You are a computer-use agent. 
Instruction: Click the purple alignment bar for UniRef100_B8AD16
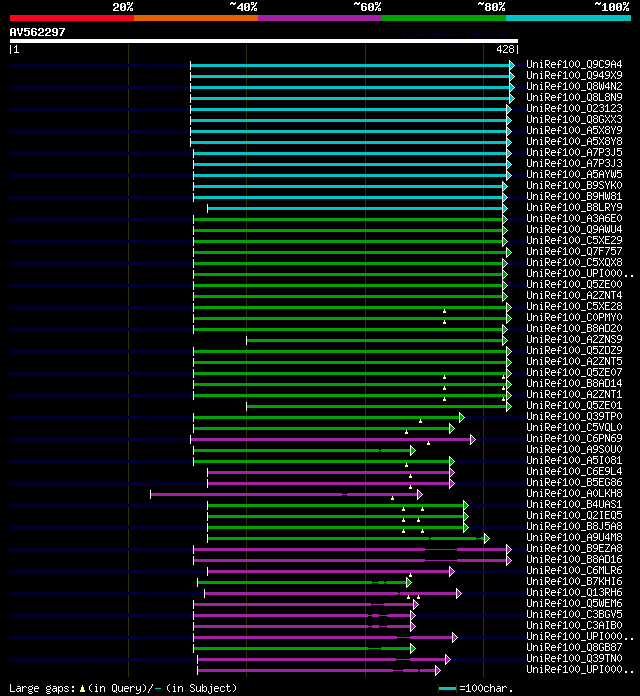(x=350, y=561)
